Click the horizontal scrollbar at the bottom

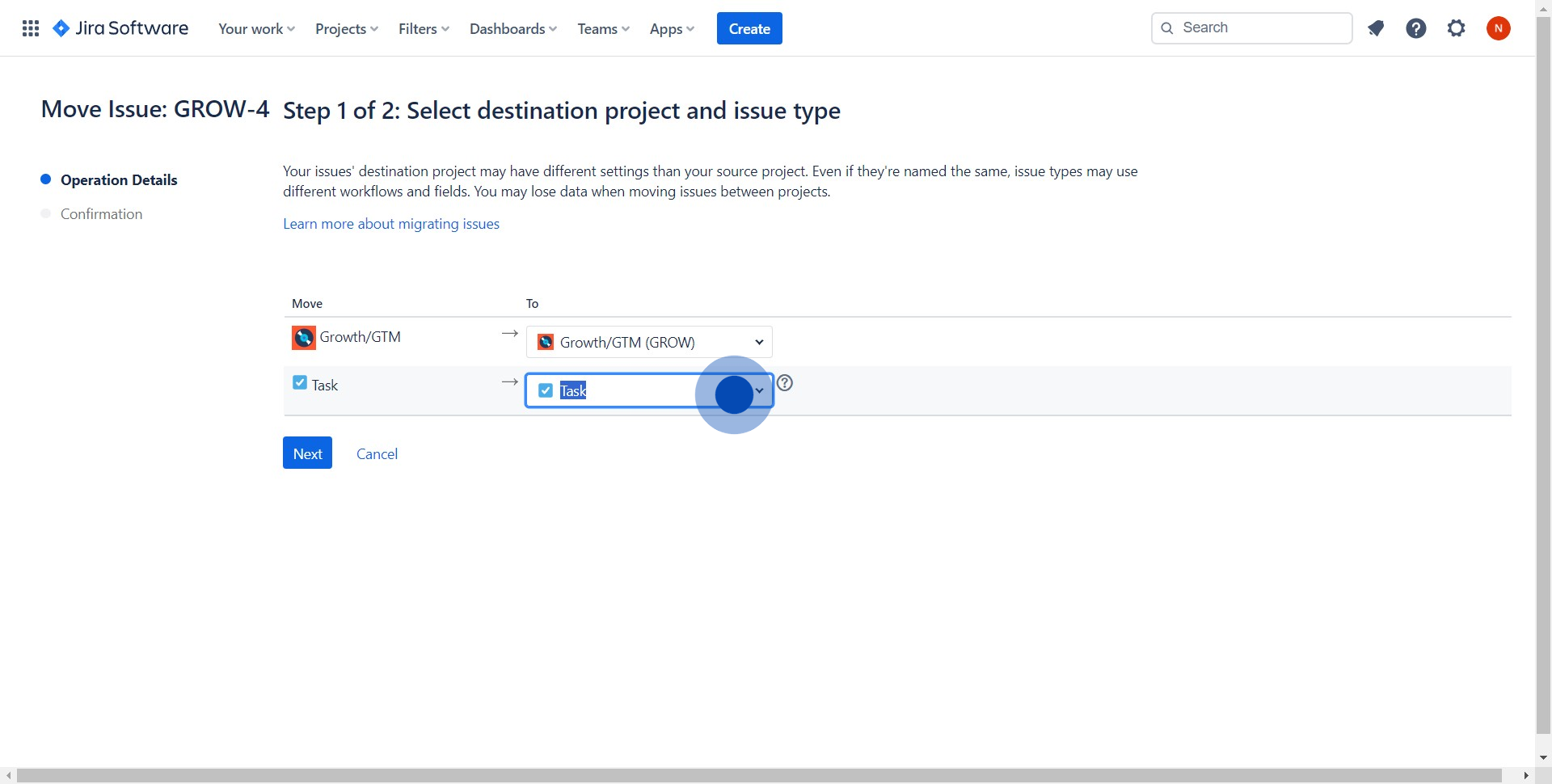(758, 776)
